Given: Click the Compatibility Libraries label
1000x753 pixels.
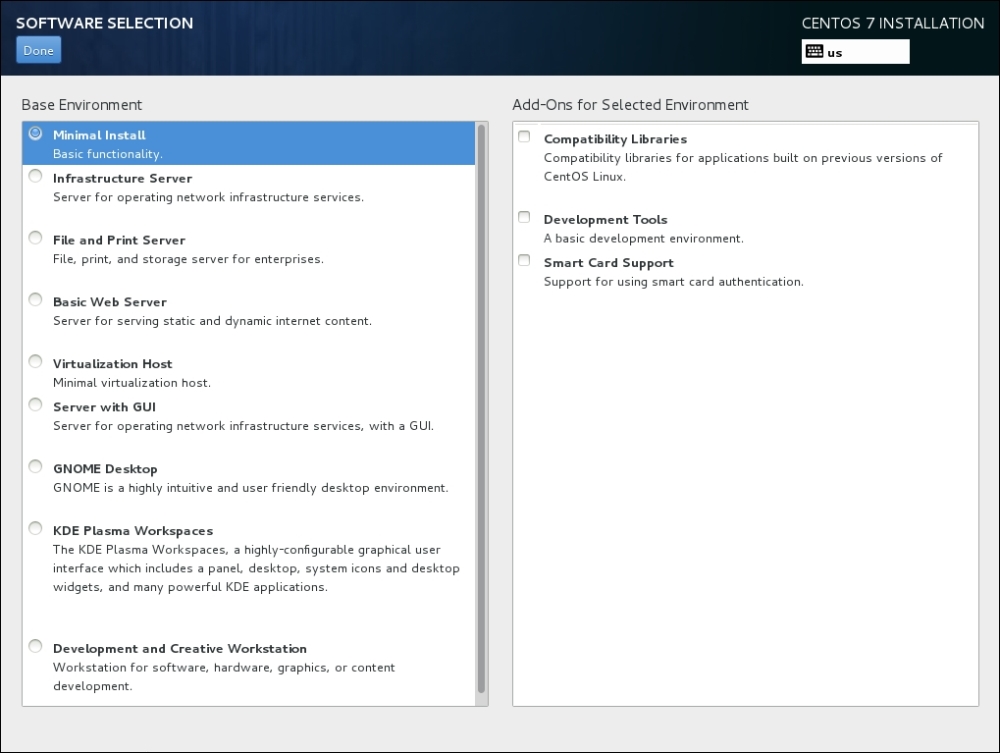Looking at the screenshot, I should coord(615,139).
